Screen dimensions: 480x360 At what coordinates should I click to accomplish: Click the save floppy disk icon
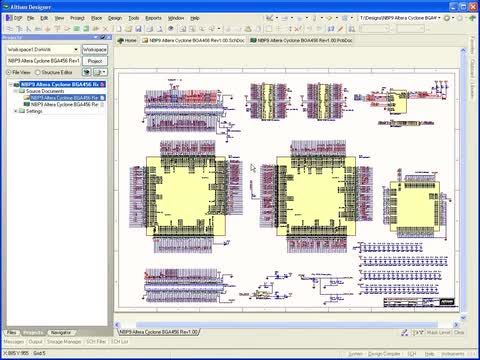point(139,29)
